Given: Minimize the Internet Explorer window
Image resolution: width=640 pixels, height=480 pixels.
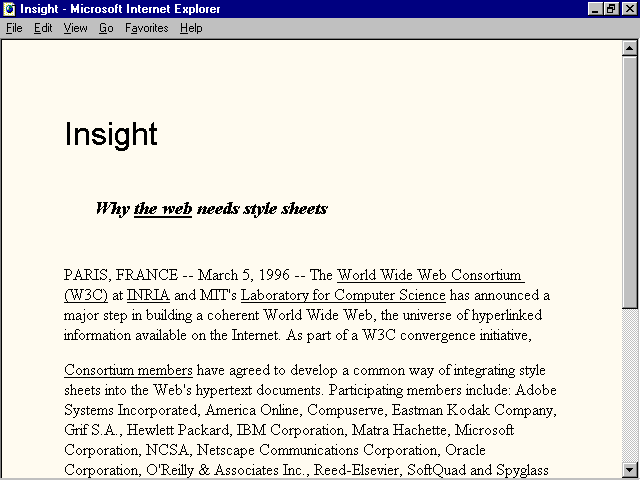Looking at the screenshot, I should [595, 9].
